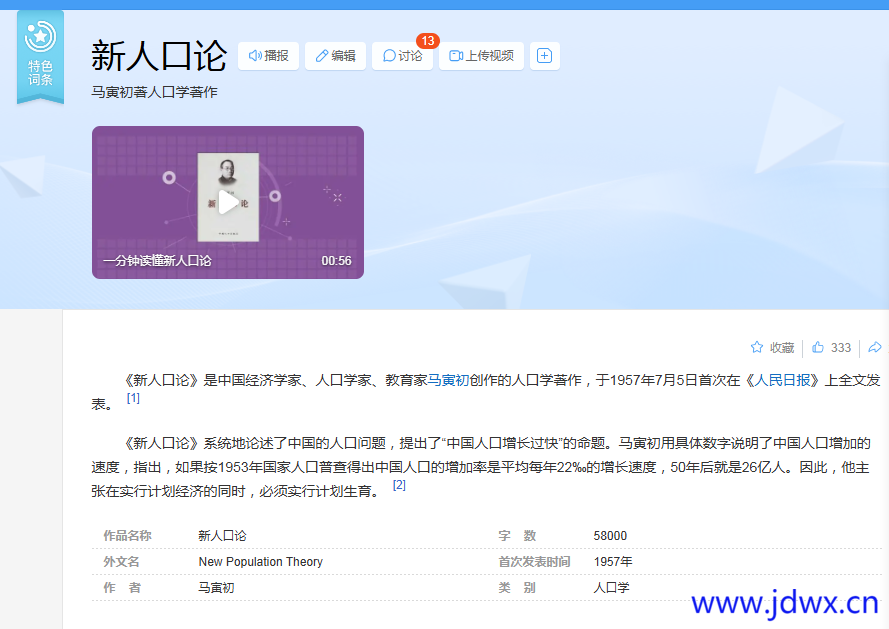Click the 作者 field label
889x629 pixels.
(122, 588)
